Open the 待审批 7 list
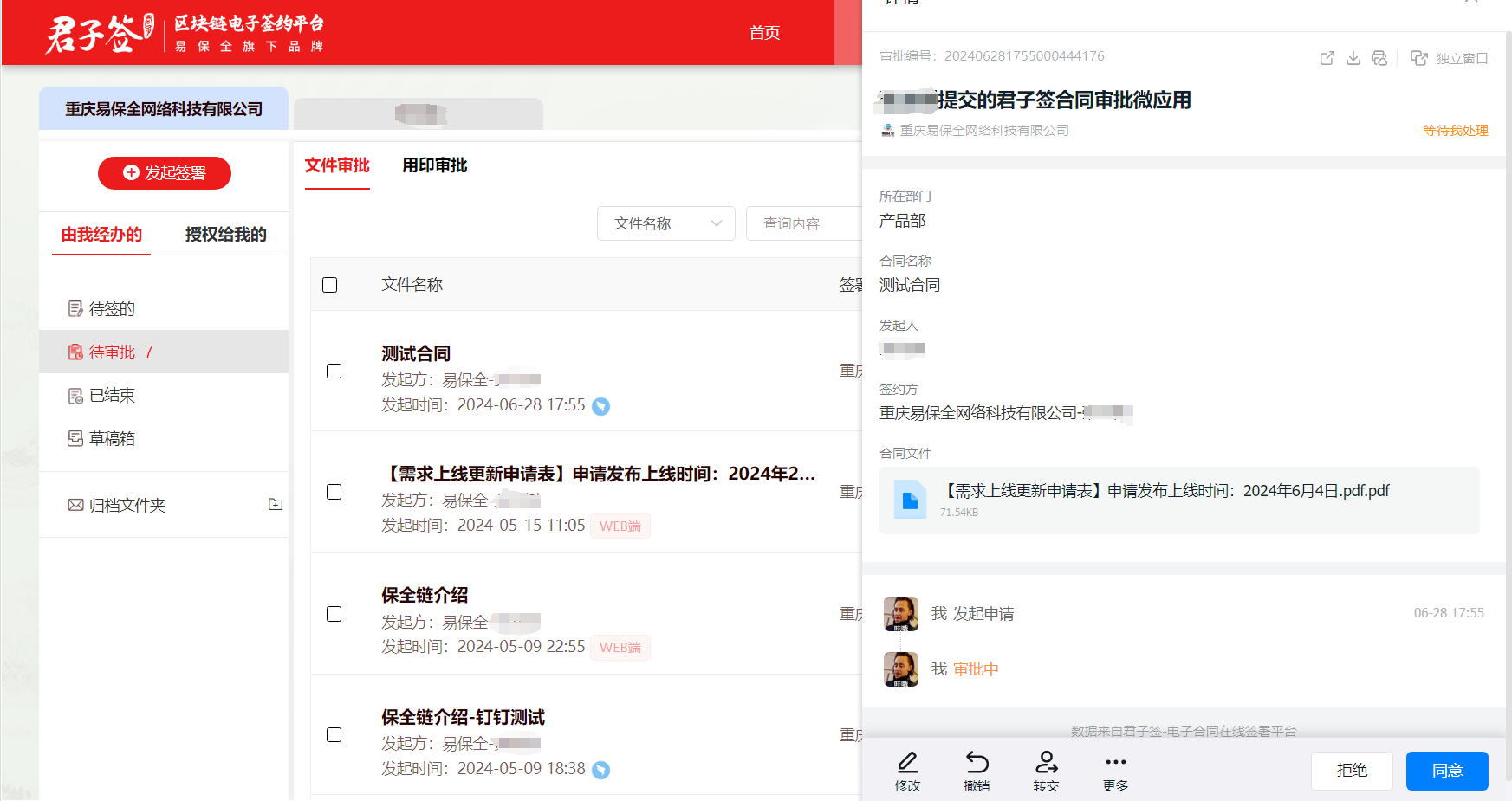Image resolution: width=1512 pixels, height=801 pixels. point(164,352)
